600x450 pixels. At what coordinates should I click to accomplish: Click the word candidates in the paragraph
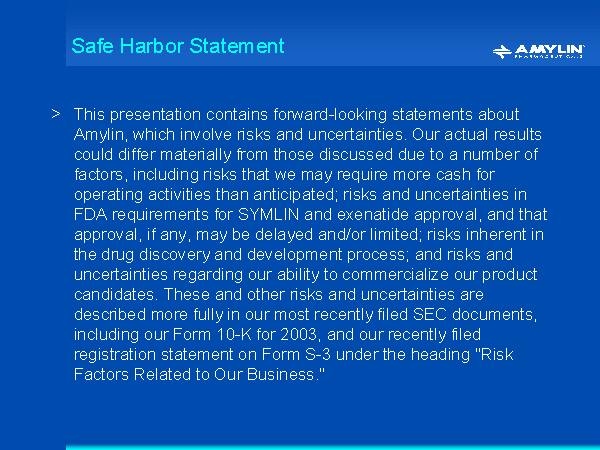click(116, 294)
